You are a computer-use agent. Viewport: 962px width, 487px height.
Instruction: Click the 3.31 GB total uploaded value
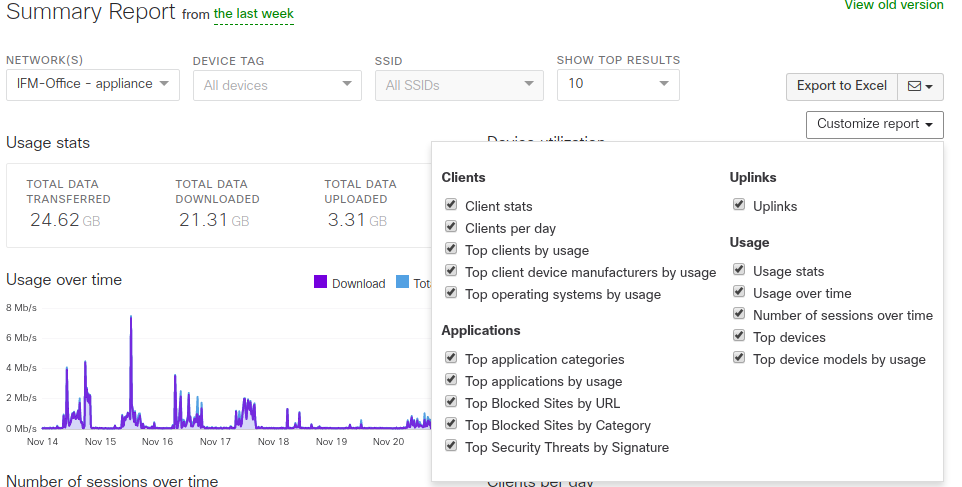pos(357,220)
